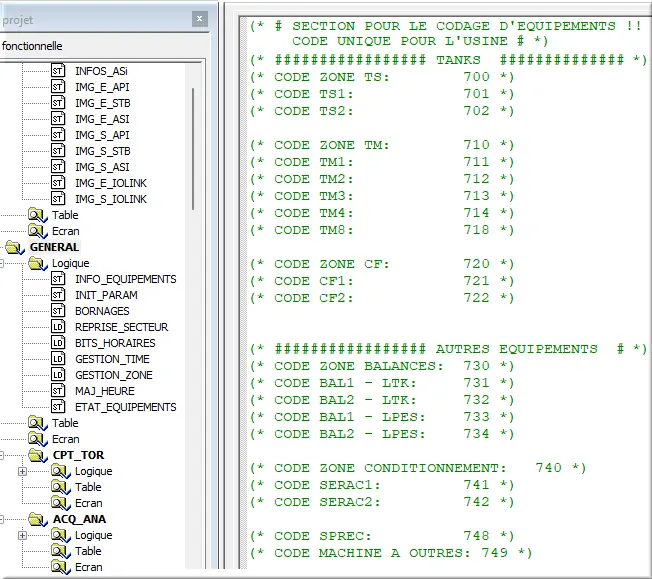This screenshot has width=652, height=579.
Task: Expand the Logique node under ACQ_ANA
Action: pyautogui.click(x=22, y=535)
